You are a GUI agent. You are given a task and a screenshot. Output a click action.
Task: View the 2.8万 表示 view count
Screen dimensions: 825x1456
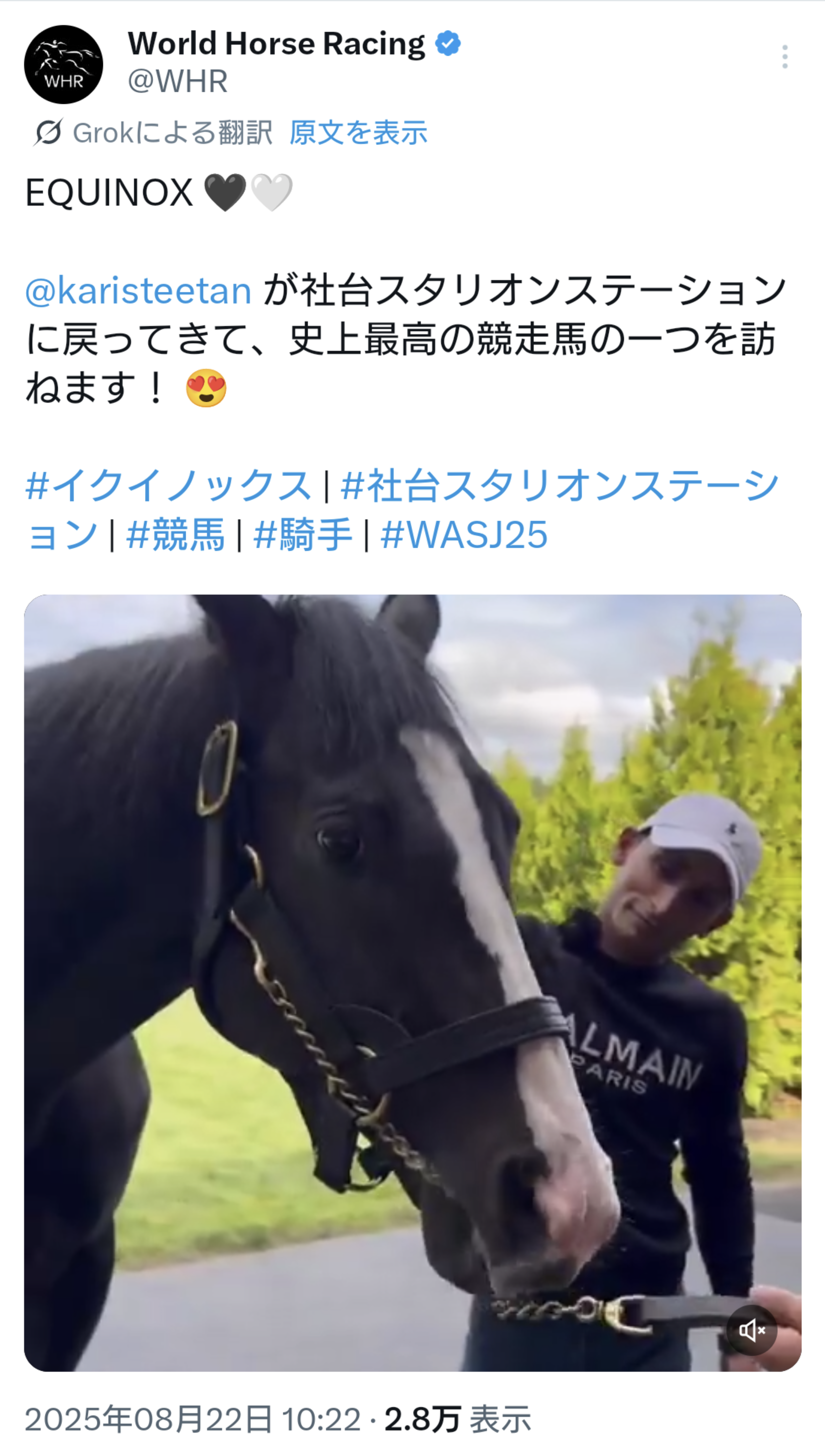coord(458,1420)
